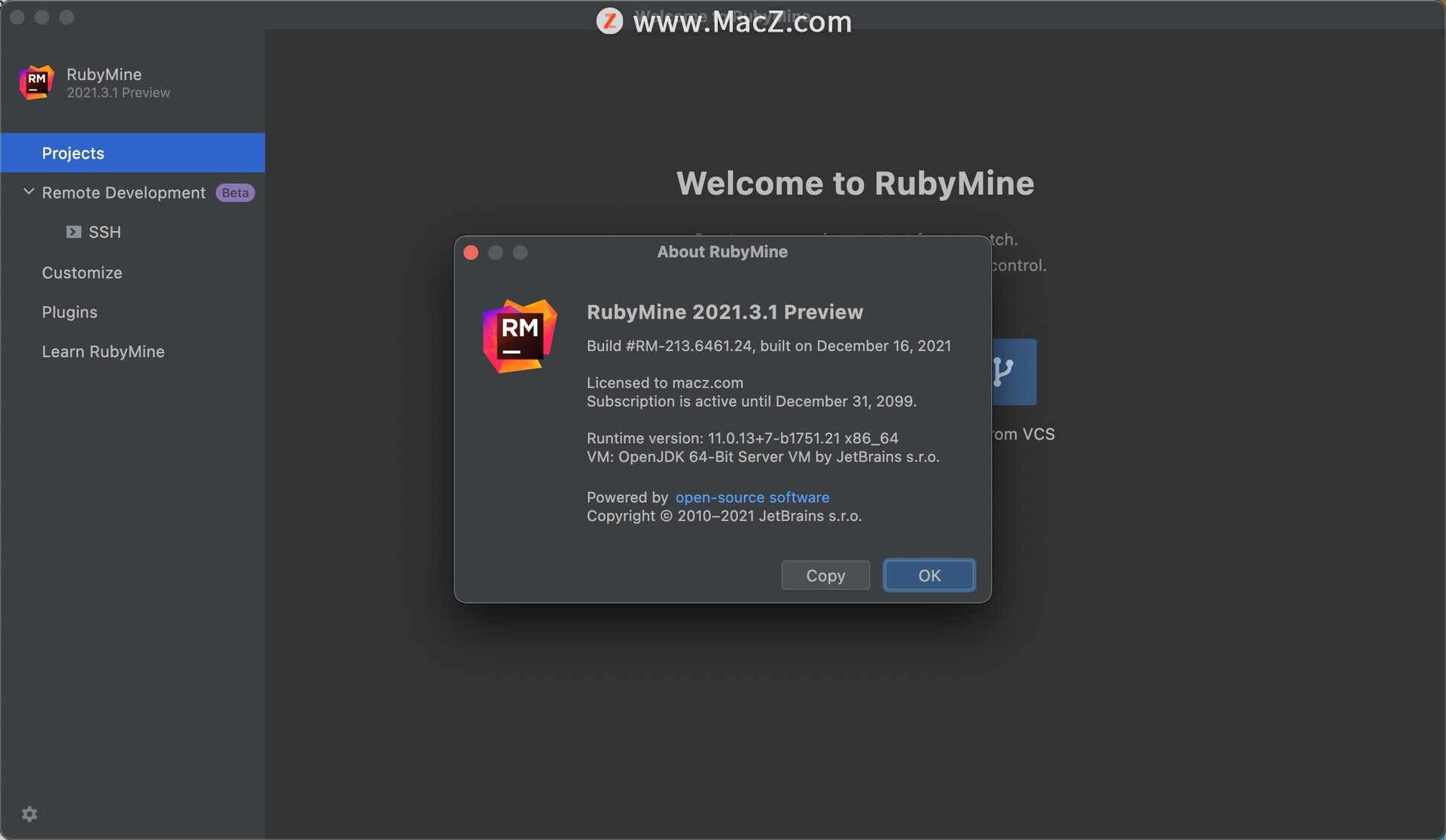Click the '2021.3.1 Preview' version in sidebar

[x=118, y=93]
